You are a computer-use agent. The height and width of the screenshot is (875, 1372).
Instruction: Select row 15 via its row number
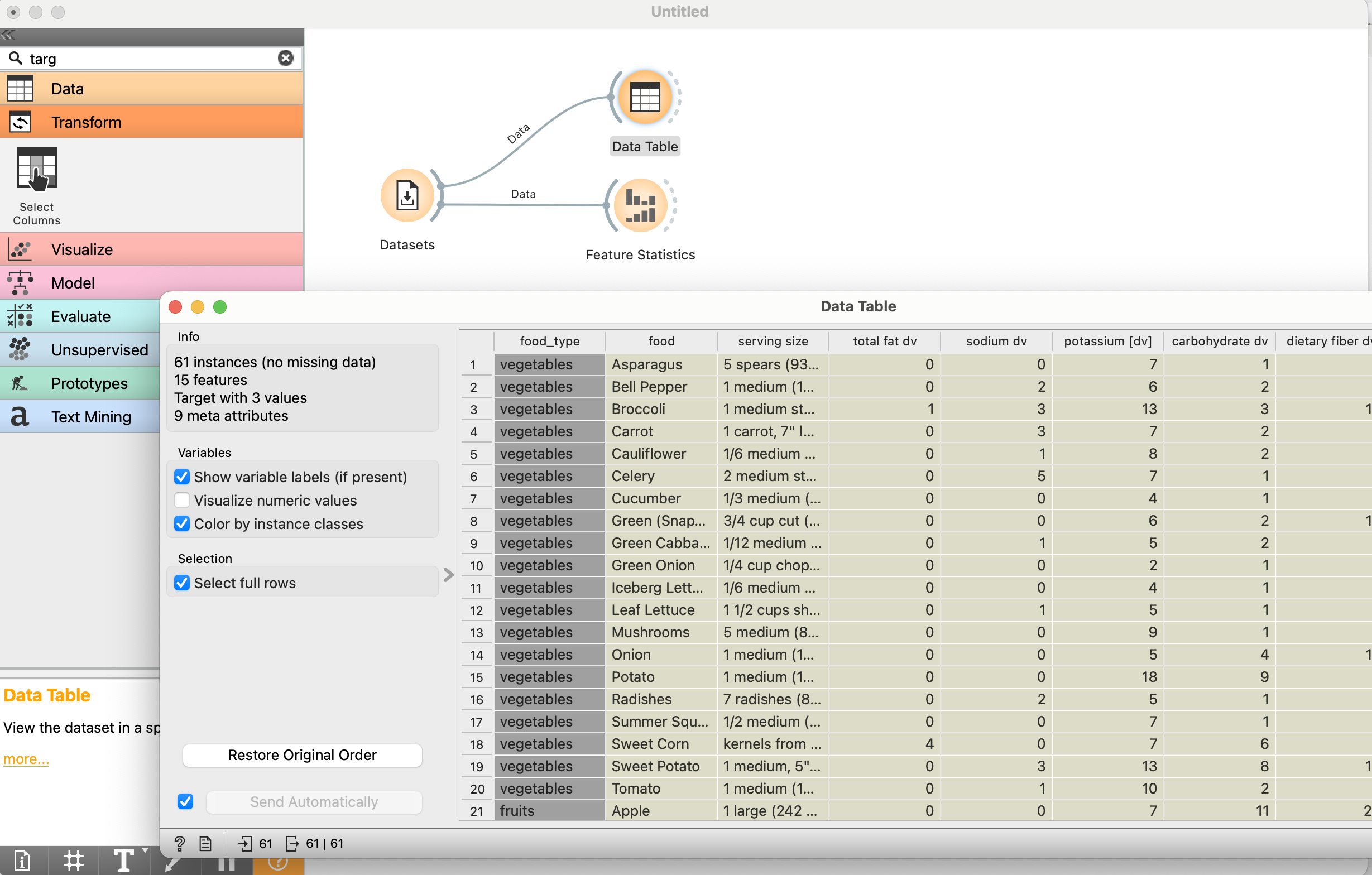click(x=476, y=677)
